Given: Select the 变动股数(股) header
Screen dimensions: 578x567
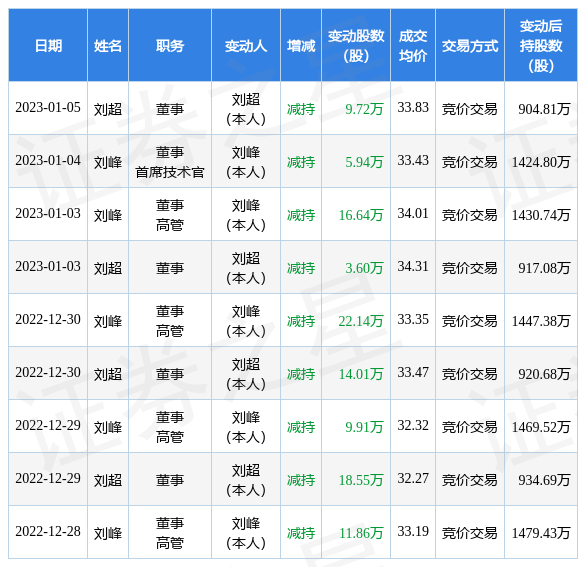Looking at the screenshot, I should click(356, 46).
